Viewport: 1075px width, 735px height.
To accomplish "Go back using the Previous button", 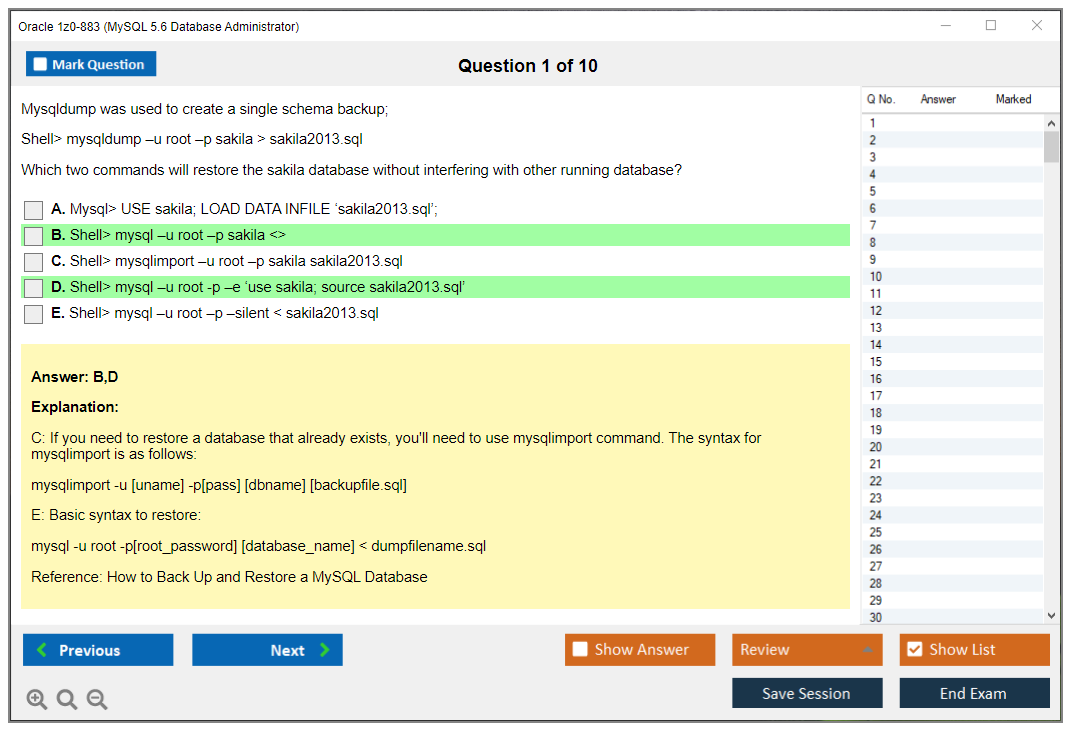I will tap(97, 649).
